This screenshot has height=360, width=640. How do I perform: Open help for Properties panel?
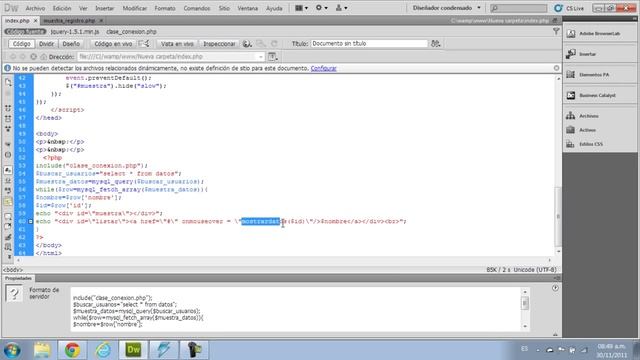click(555, 288)
